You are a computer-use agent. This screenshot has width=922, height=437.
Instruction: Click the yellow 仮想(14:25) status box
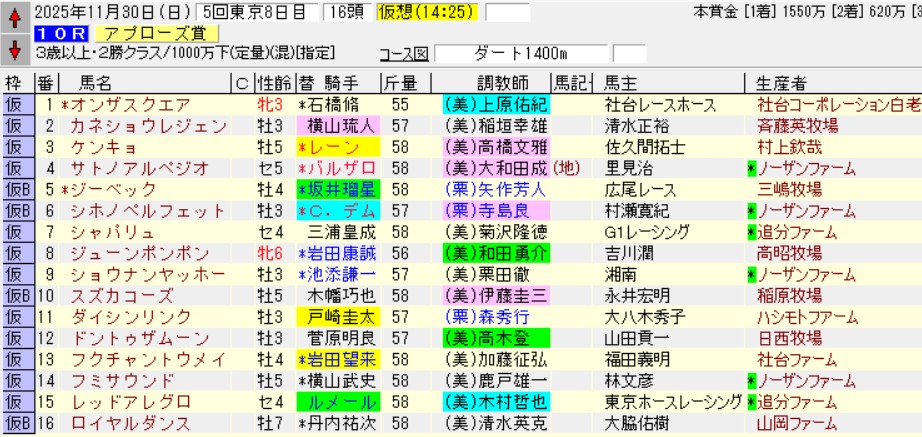441,12
